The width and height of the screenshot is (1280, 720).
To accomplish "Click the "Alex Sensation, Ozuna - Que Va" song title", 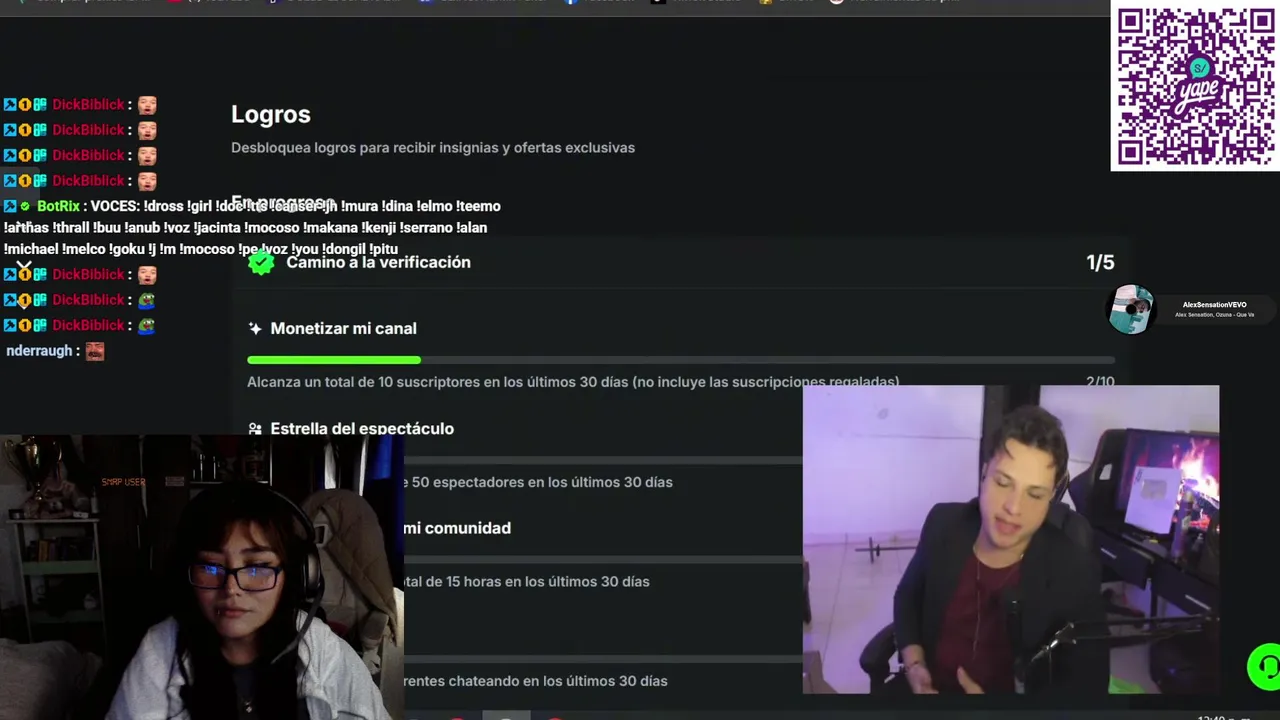I will point(1214,315).
